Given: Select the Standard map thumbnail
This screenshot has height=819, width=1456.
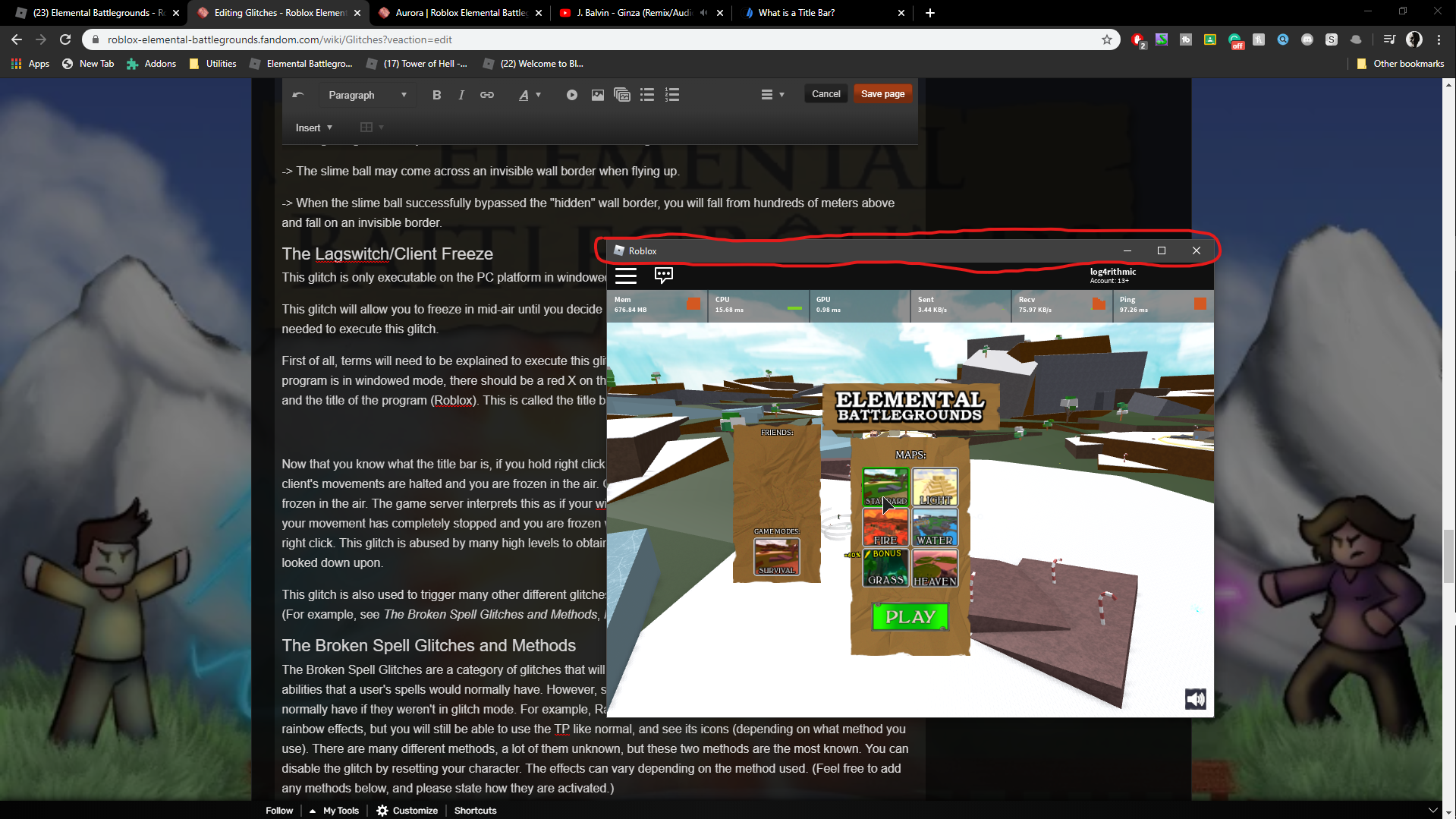Looking at the screenshot, I should [x=885, y=487].
